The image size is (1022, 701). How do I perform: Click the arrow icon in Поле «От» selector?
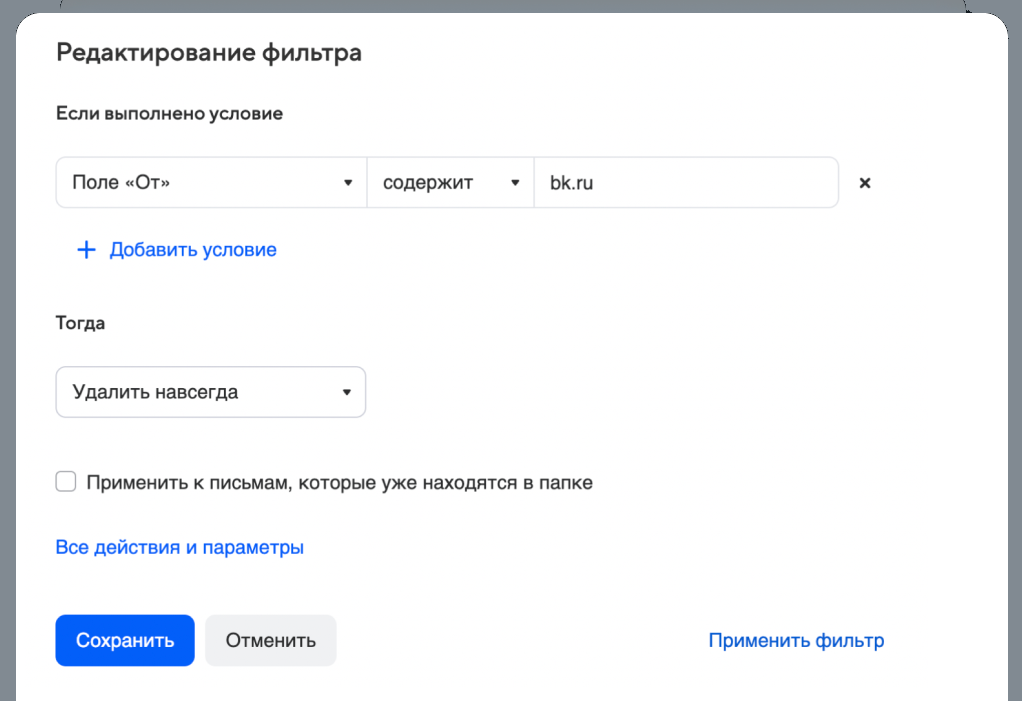(x=348, y=183)
